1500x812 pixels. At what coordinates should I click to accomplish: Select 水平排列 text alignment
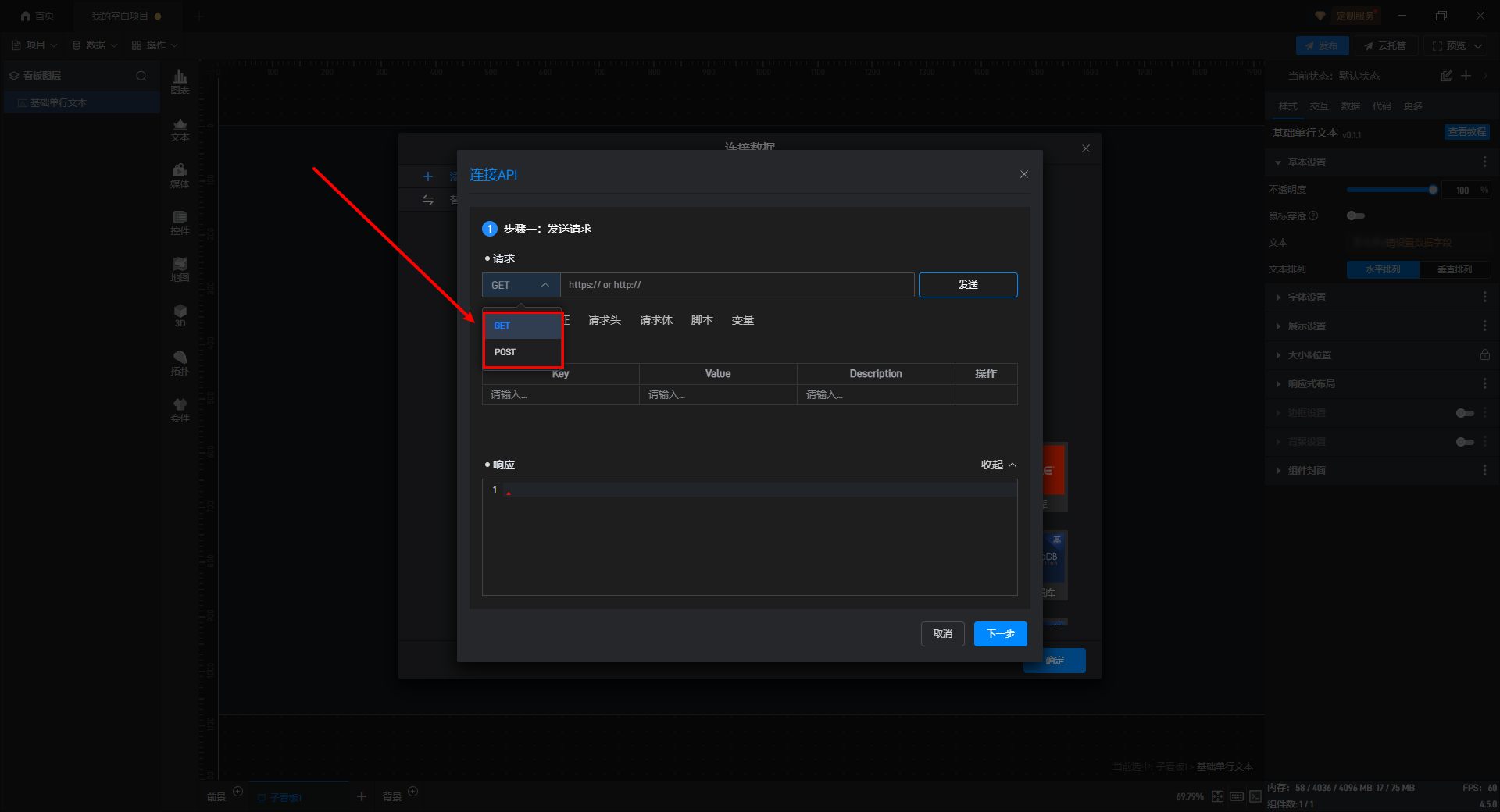[1383, 269]
